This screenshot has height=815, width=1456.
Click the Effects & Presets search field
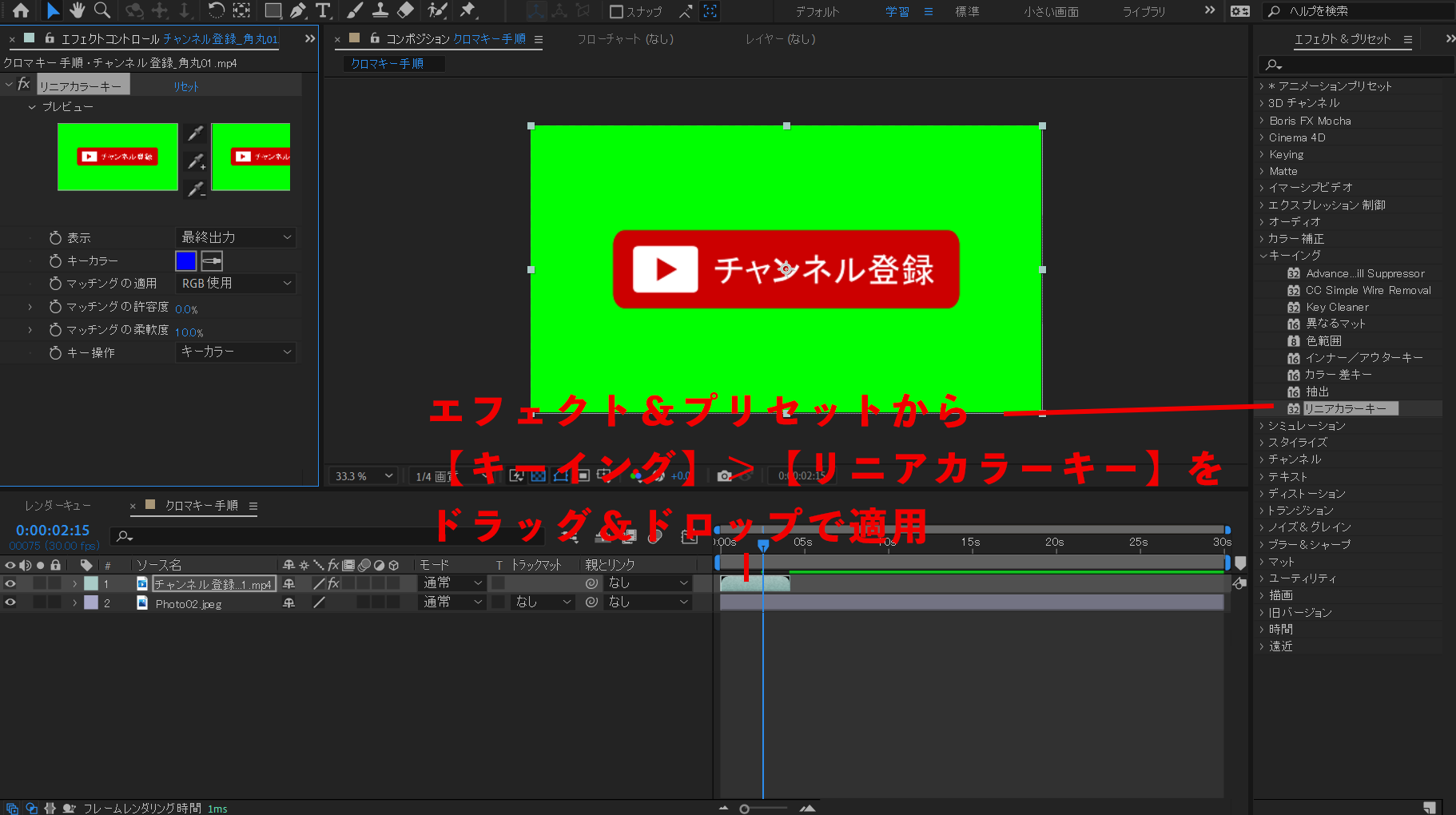(1356, 64)
